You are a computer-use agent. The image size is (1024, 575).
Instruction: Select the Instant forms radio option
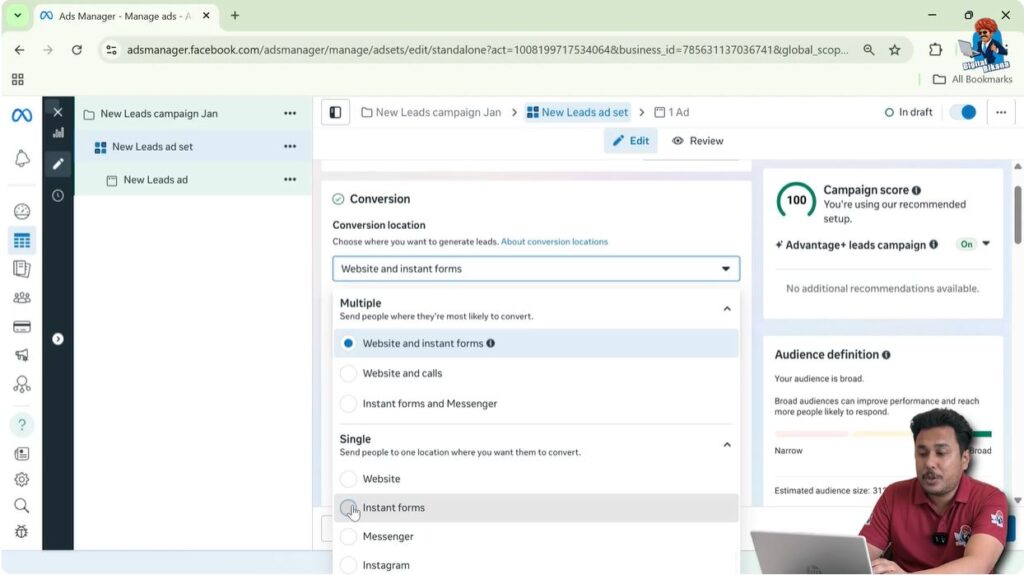click(348, 508)
